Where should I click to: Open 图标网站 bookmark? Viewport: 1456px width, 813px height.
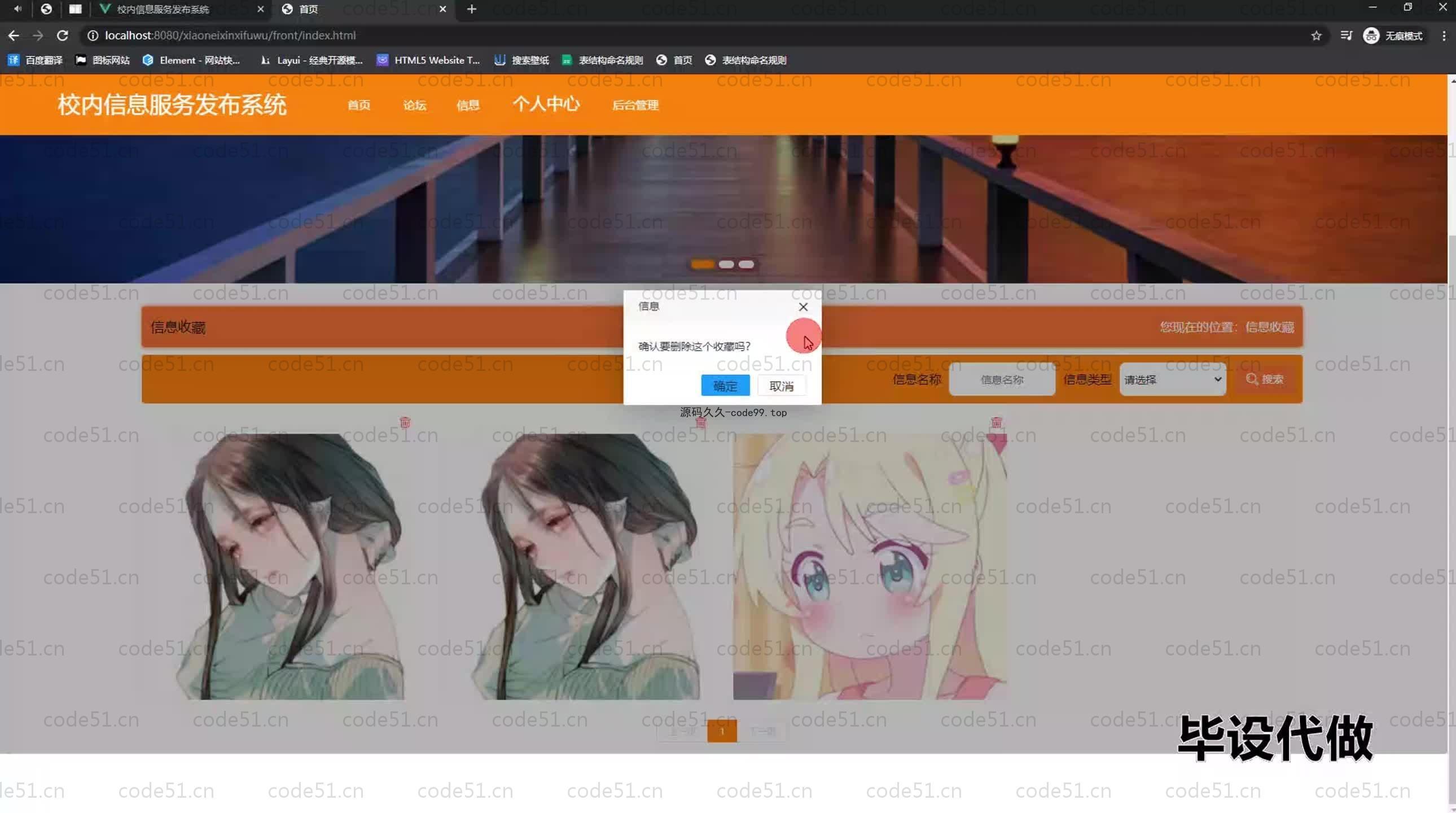coord(103,60)
